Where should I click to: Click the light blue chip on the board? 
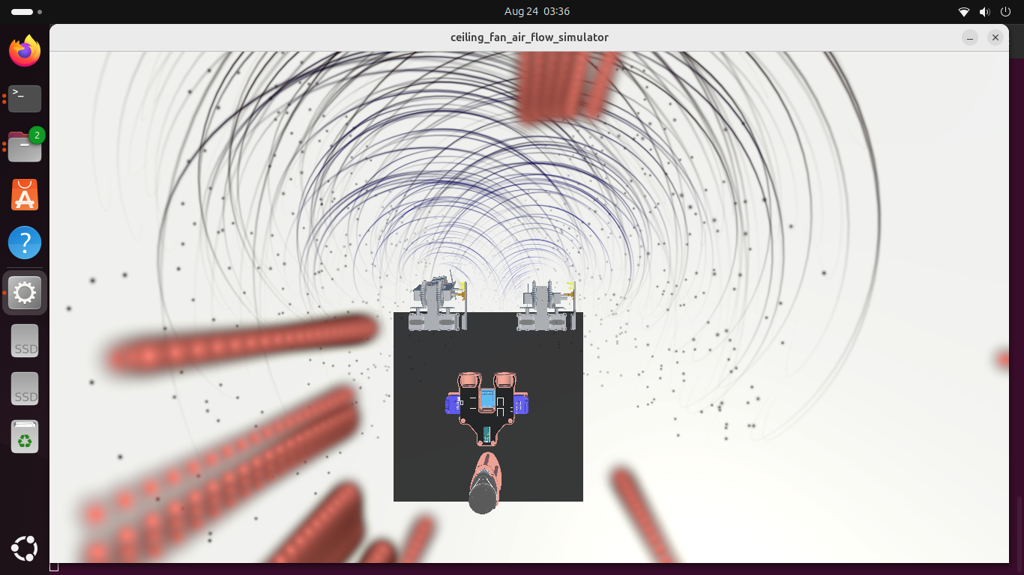[x=487, y=398]
